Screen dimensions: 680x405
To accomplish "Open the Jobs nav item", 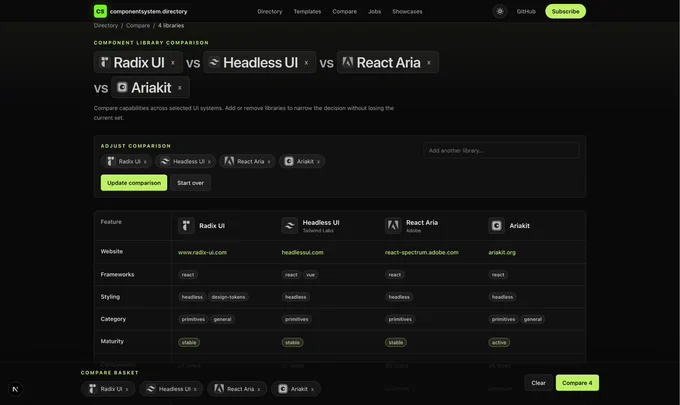I will (x=374, y=12).
